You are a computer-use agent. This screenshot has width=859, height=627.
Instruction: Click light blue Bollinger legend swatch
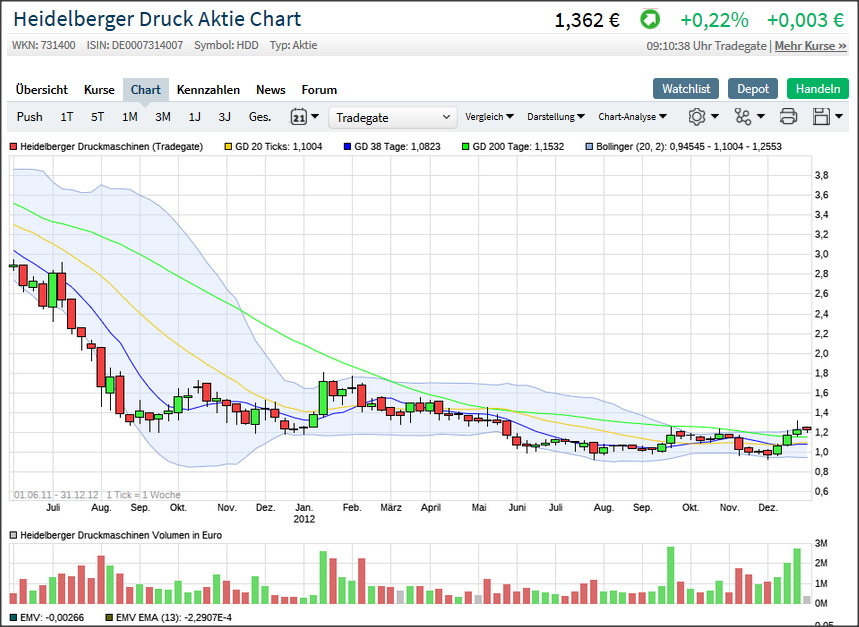coord(589,147)
